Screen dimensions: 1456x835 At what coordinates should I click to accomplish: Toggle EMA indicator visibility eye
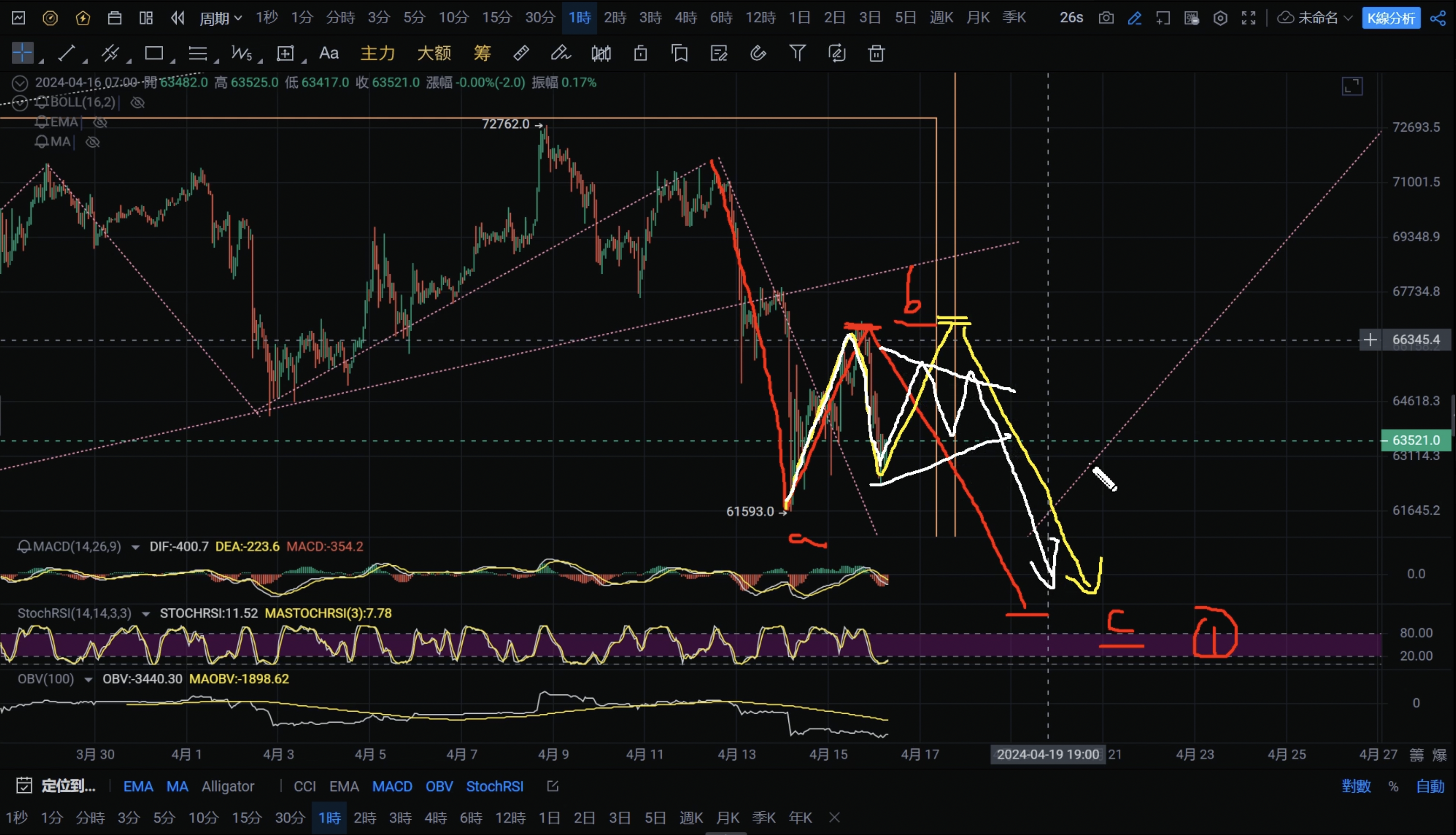pyautogui.click(x=100, y=122)
